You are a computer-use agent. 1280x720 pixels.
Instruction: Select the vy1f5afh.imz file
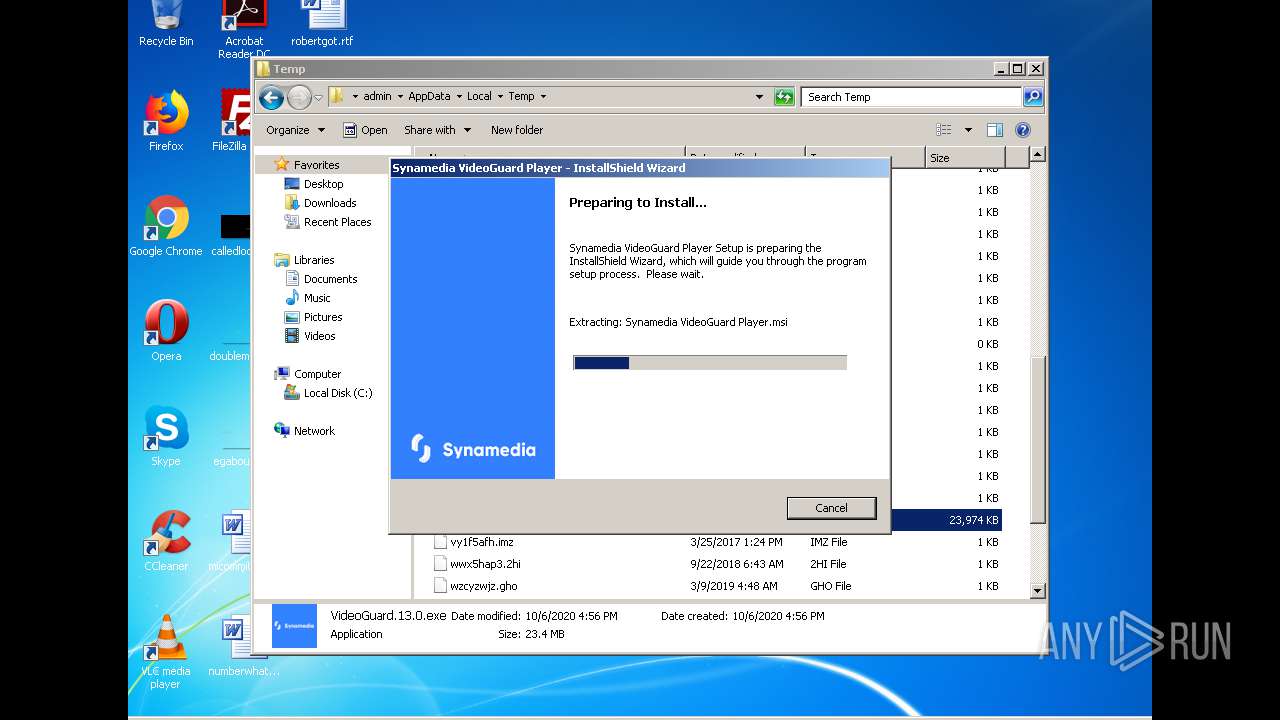(482, 542)
